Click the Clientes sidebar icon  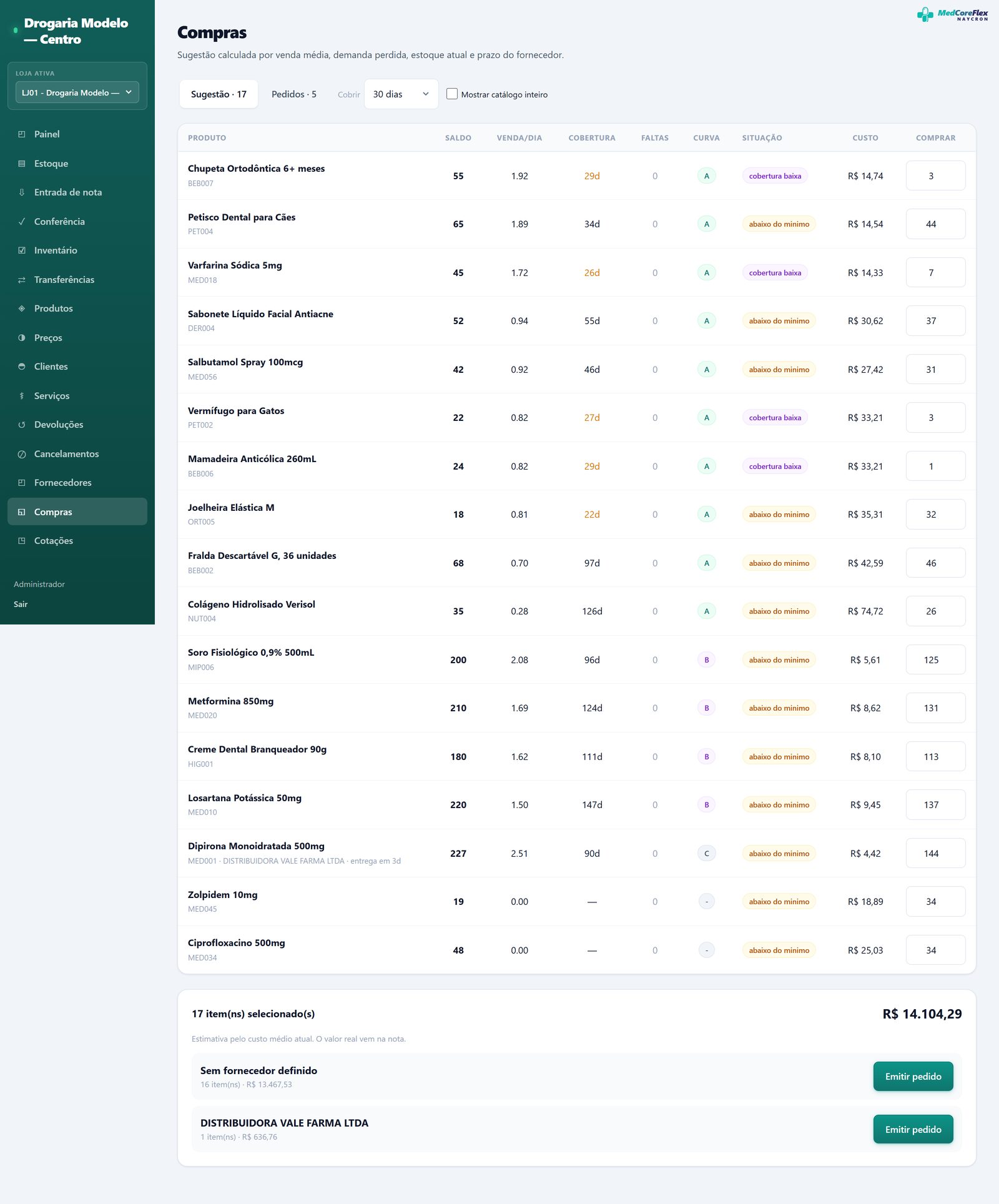(x=22, y=367)
